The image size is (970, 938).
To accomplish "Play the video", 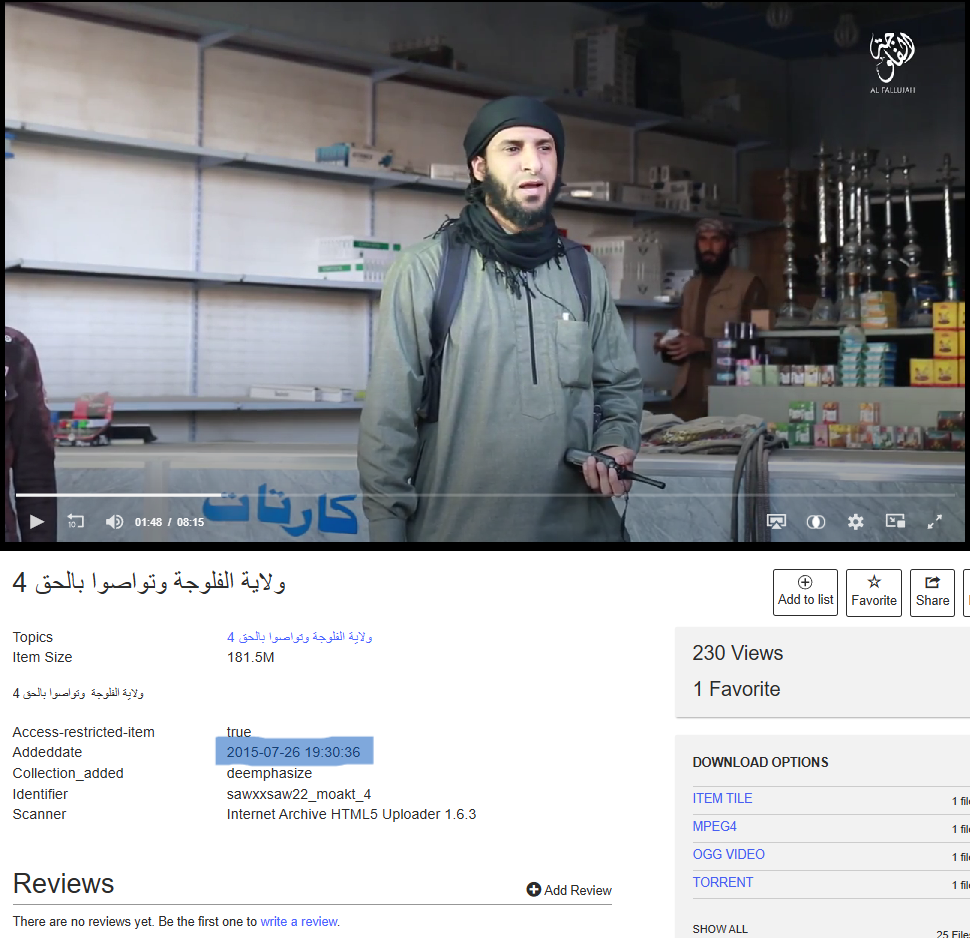I will point(37,521).
